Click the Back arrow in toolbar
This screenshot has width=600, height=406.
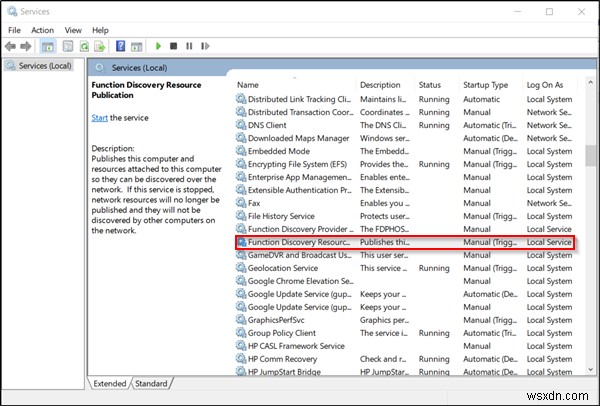[12, 46]
